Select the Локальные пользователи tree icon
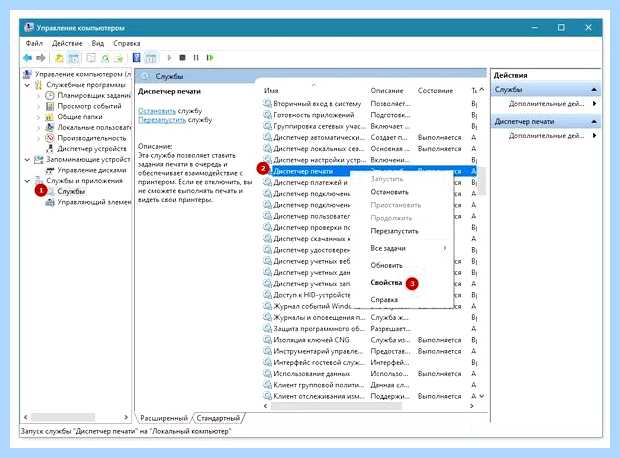Image resolution: width=620 pixels, height=458 pixels. click(x=49, y=127)
